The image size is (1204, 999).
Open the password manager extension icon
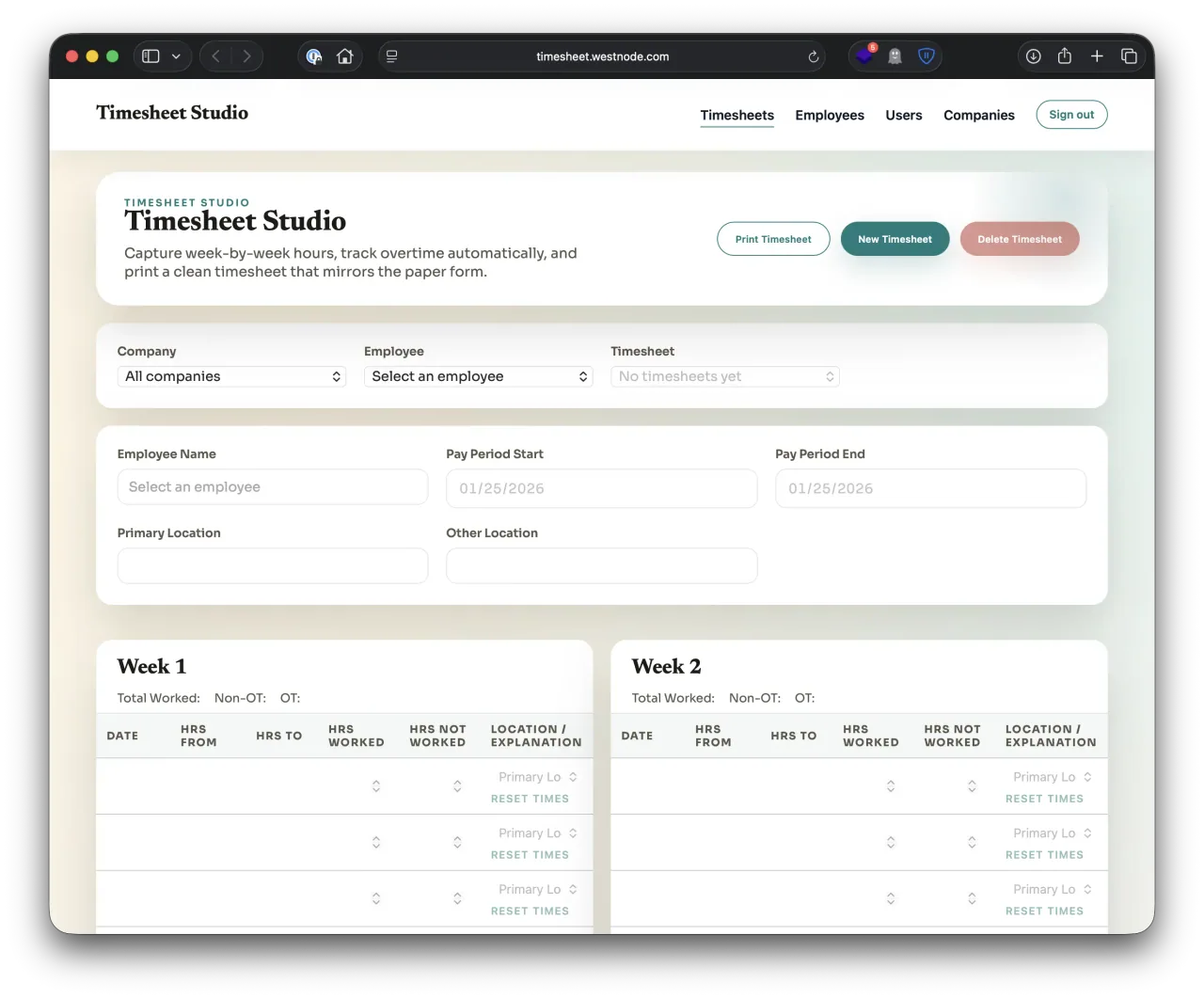coord(314,56)
